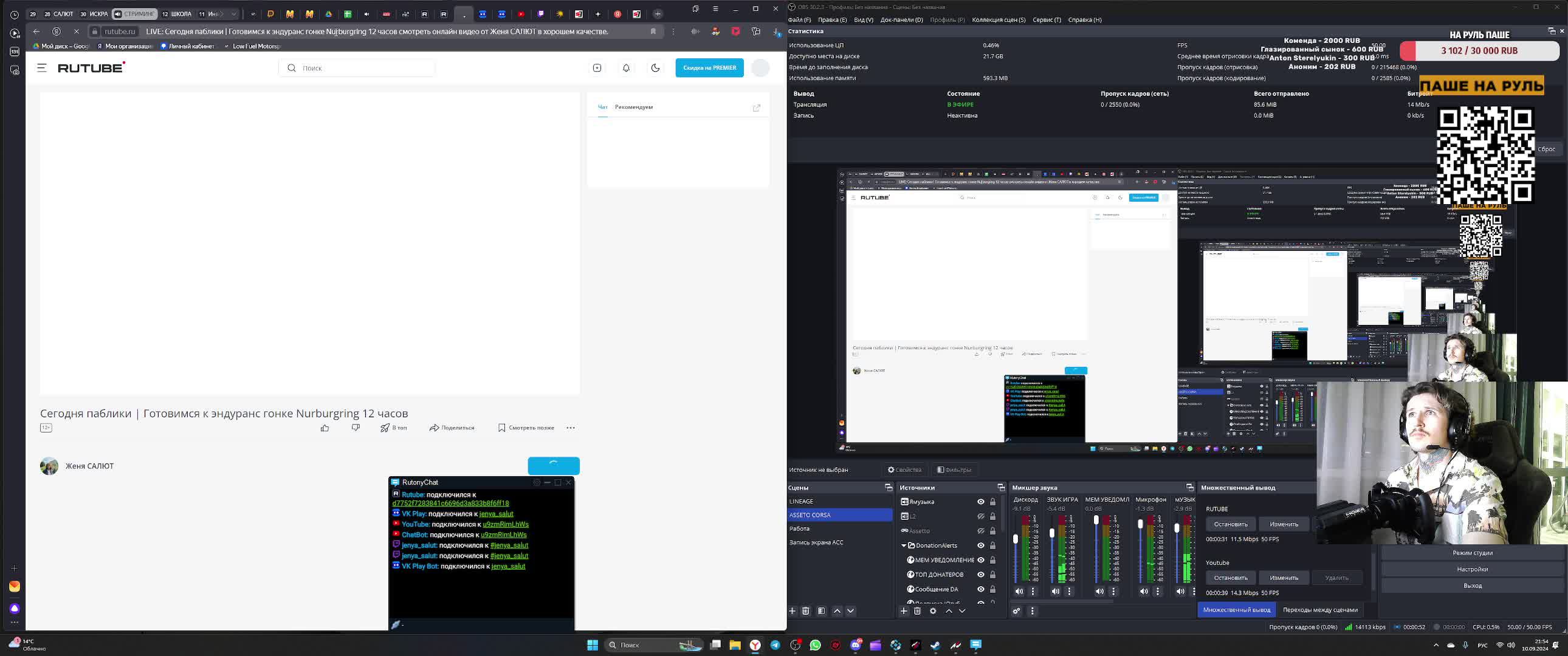Screen dimensions: 1568x656
Task: Click Смотреть позже bookmark
Action: tap(526, 428)
